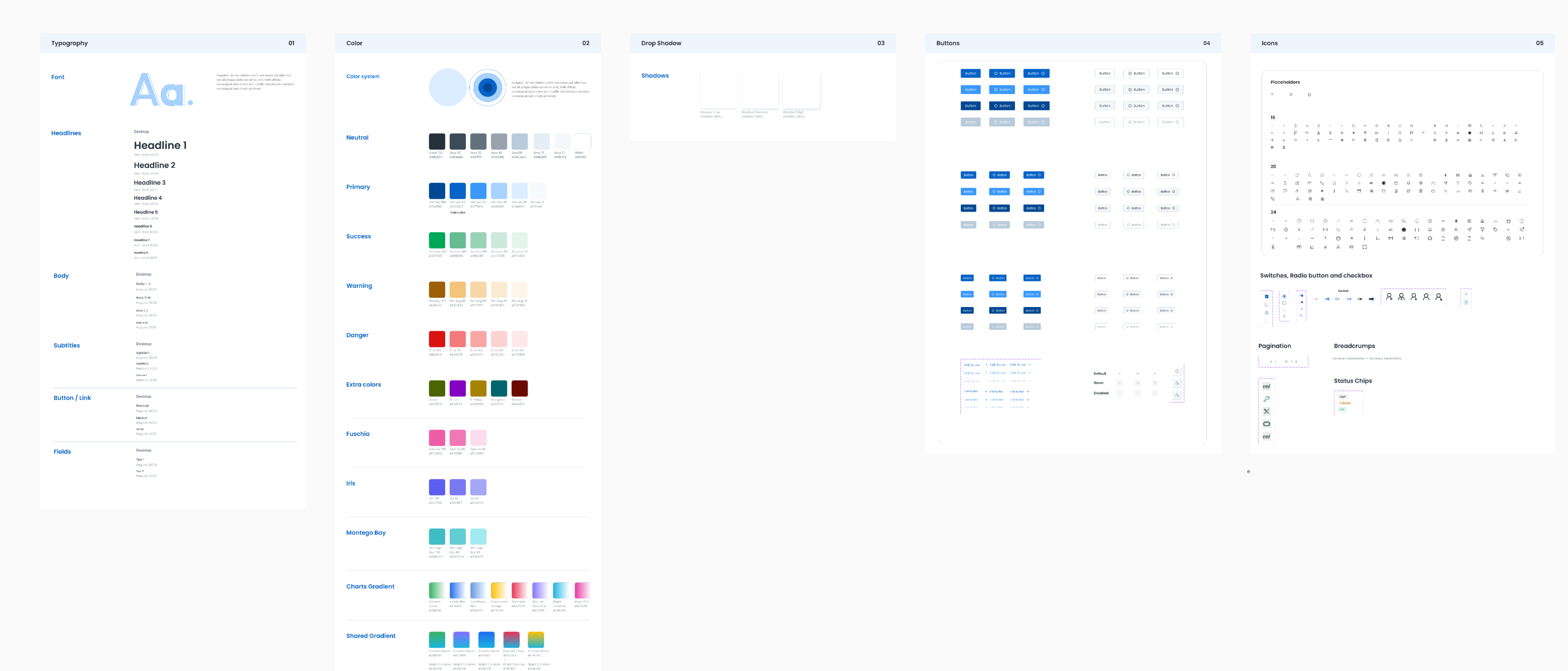This screenshot has height=671, width=1568.
Task: Click the In Review status chip
Action: coord(1345,403)
